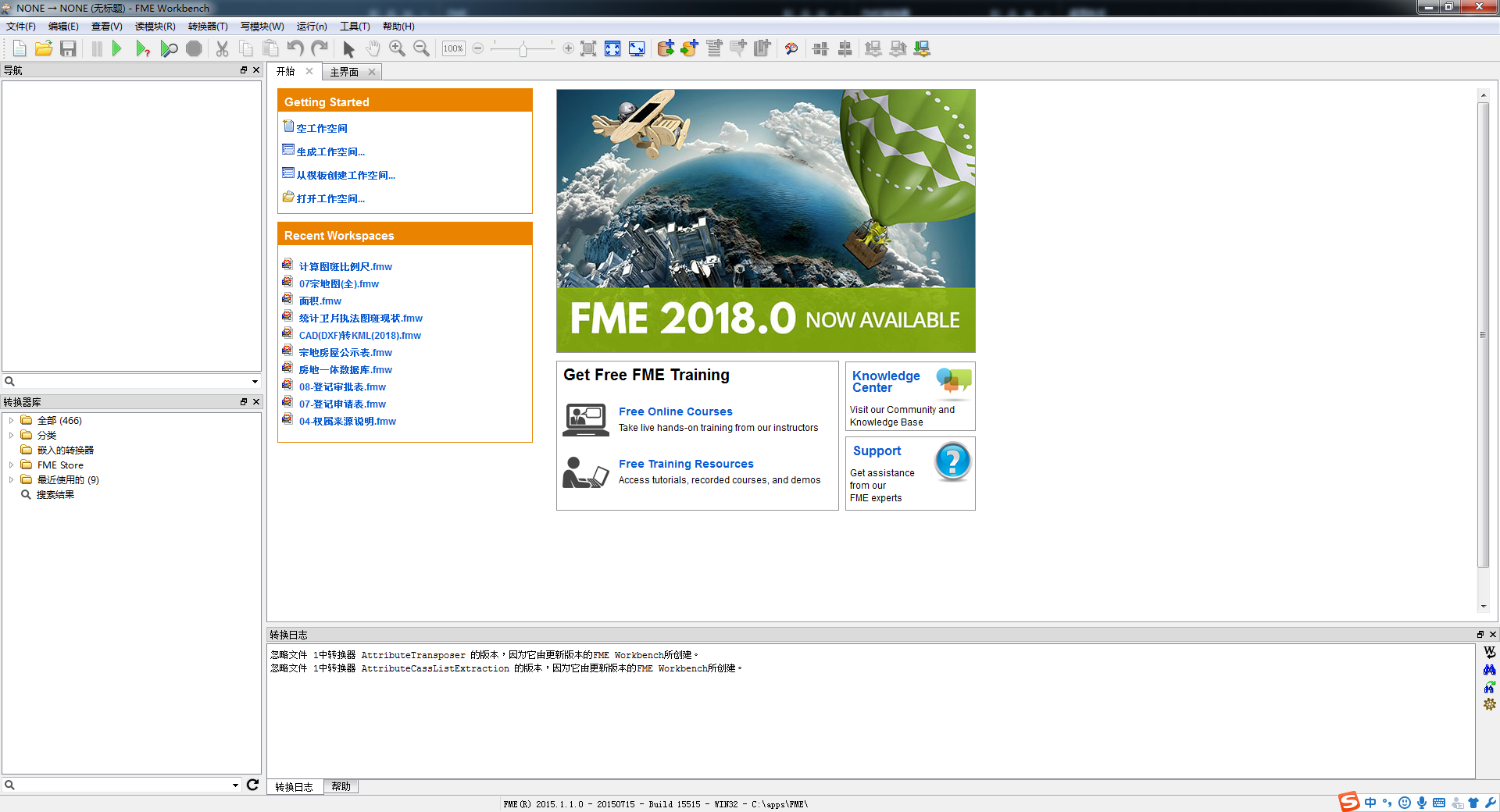Click the cut scissors icon
This screenshot has height=812, width=1500.
tap(223, 48)
